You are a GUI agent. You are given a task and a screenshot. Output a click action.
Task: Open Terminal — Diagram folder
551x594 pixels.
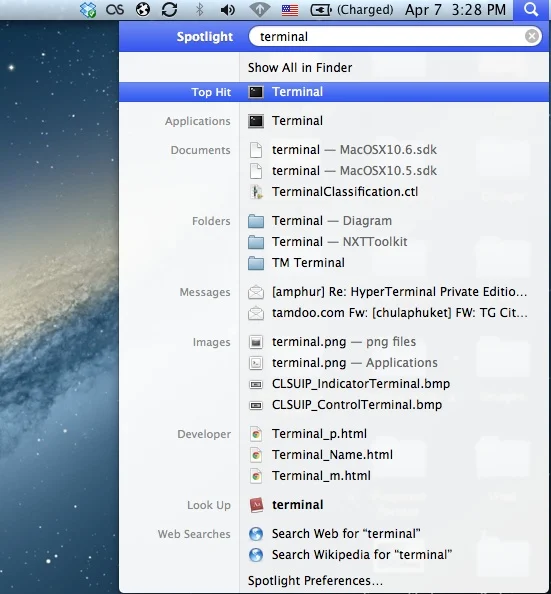[332, 221]
